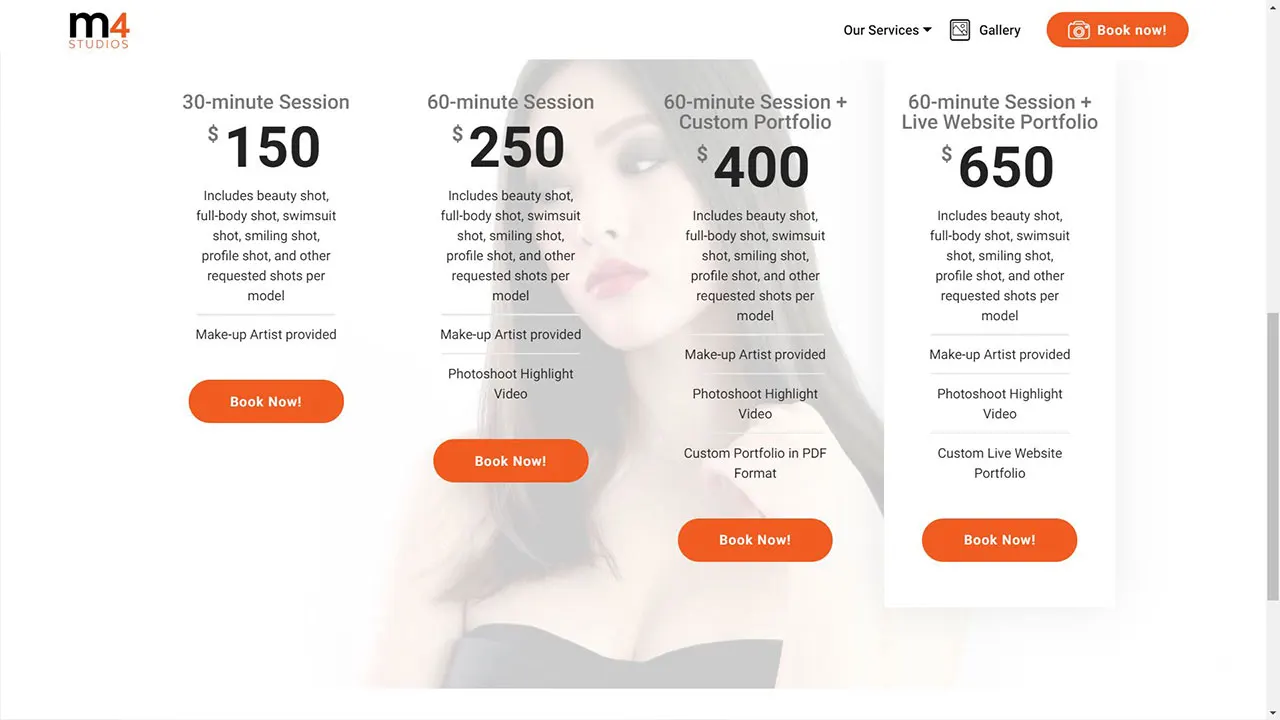1280x720 pixels.
Task: Click the 60-minute Session + Custom Portfolio title
Action: [755, 112]
